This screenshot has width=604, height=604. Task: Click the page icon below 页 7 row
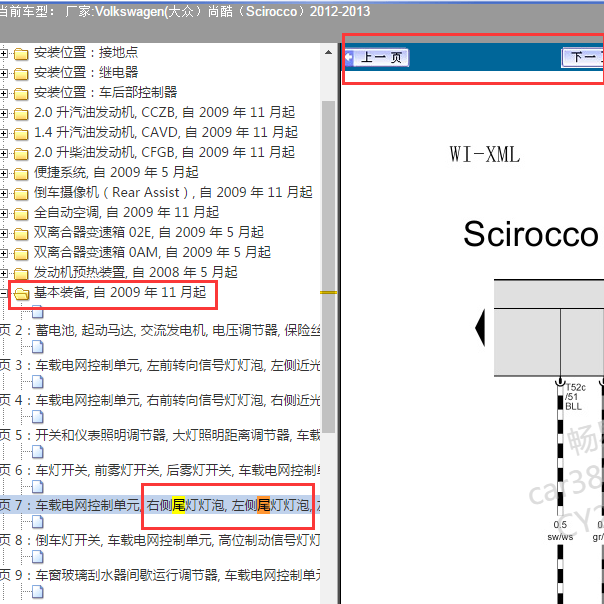37,522
